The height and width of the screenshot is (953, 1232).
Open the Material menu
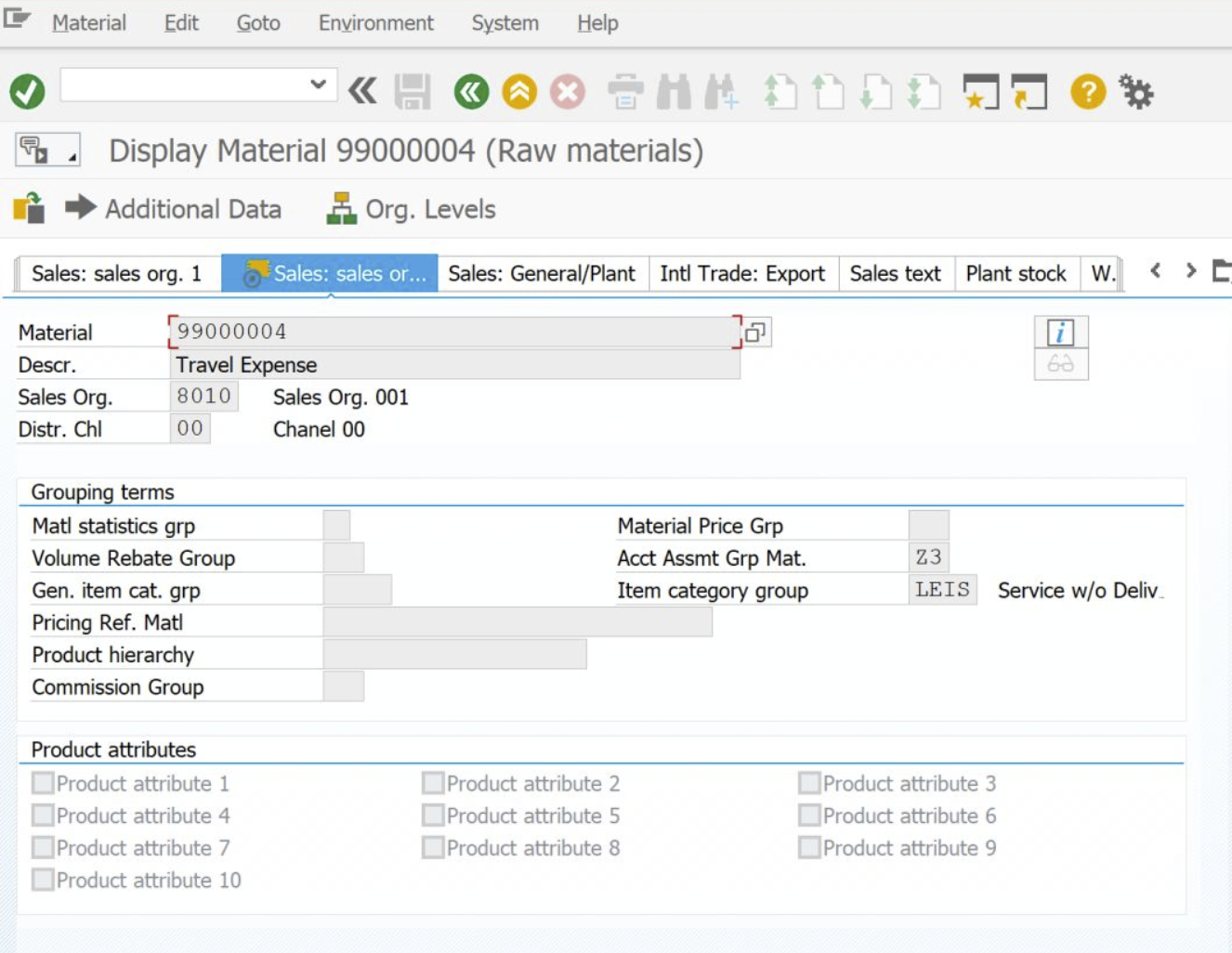(x=89, y=22)
